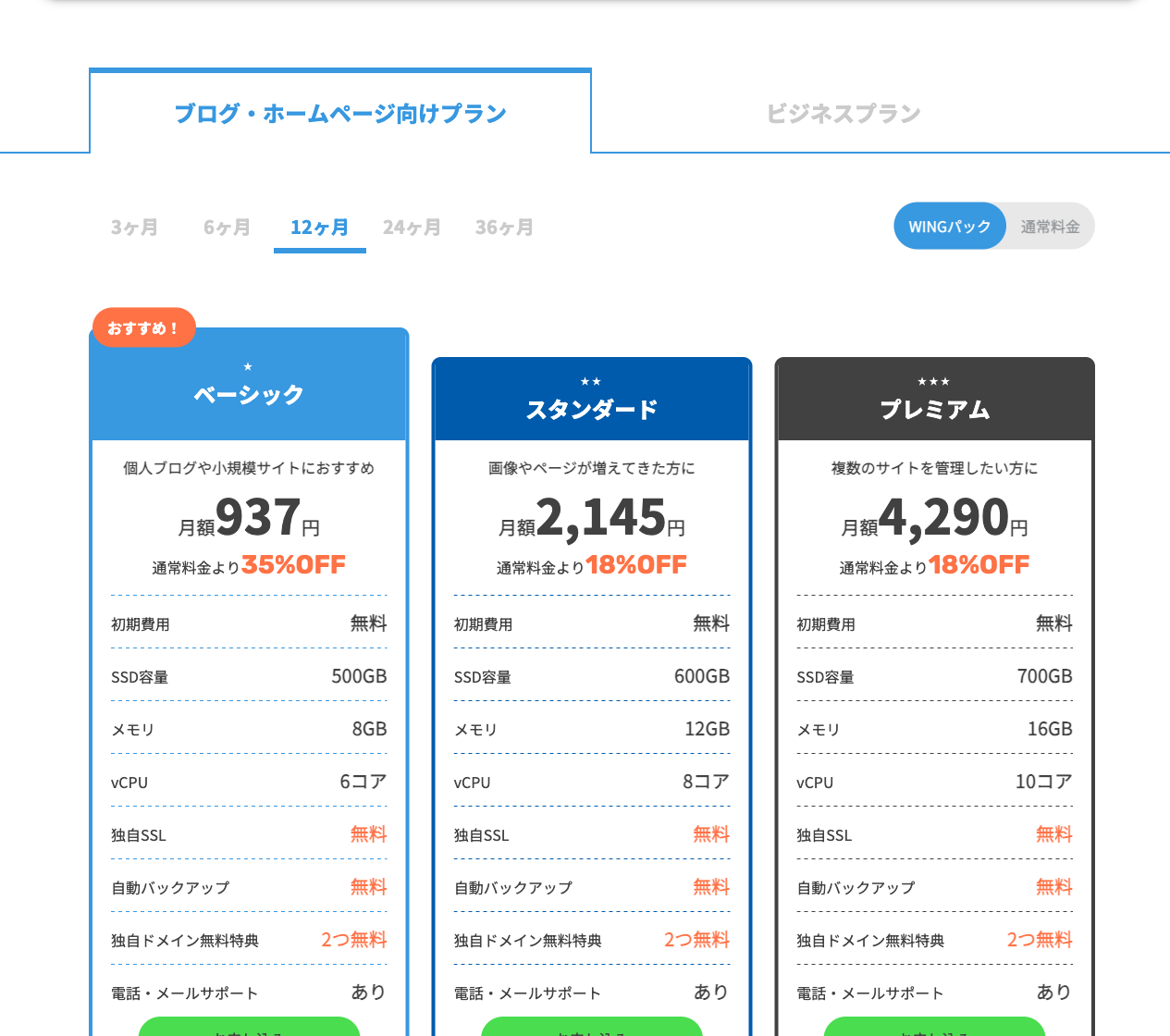Viewport: 1170px width, 1036px height.
Task: Click 個人ブログや小規模サイトにおすすめ description
Action: (x=249, y=468)
